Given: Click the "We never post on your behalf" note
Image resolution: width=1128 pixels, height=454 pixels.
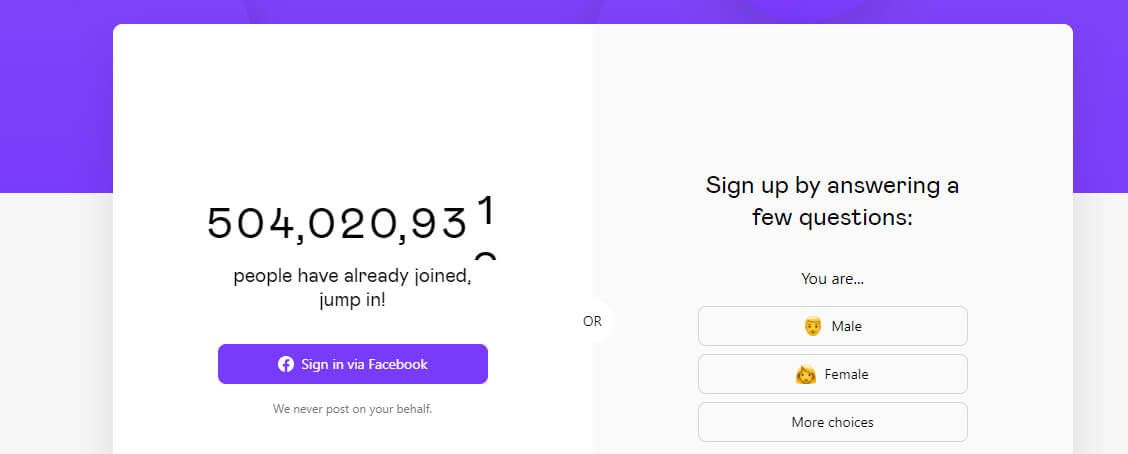Looking at the screenshot, I should (x=352, y=409).
